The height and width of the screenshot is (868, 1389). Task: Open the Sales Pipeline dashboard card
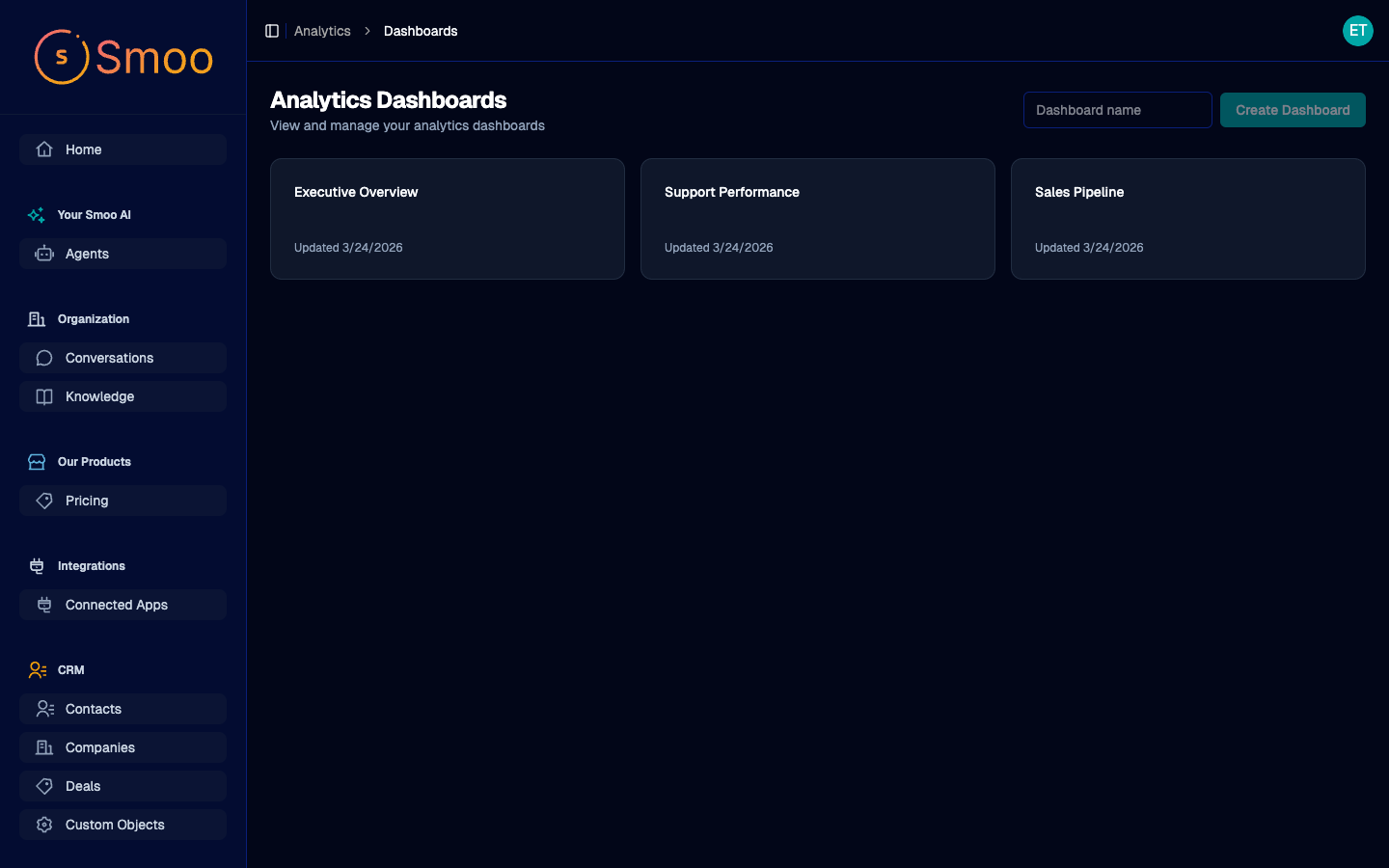click(1187, 219)
